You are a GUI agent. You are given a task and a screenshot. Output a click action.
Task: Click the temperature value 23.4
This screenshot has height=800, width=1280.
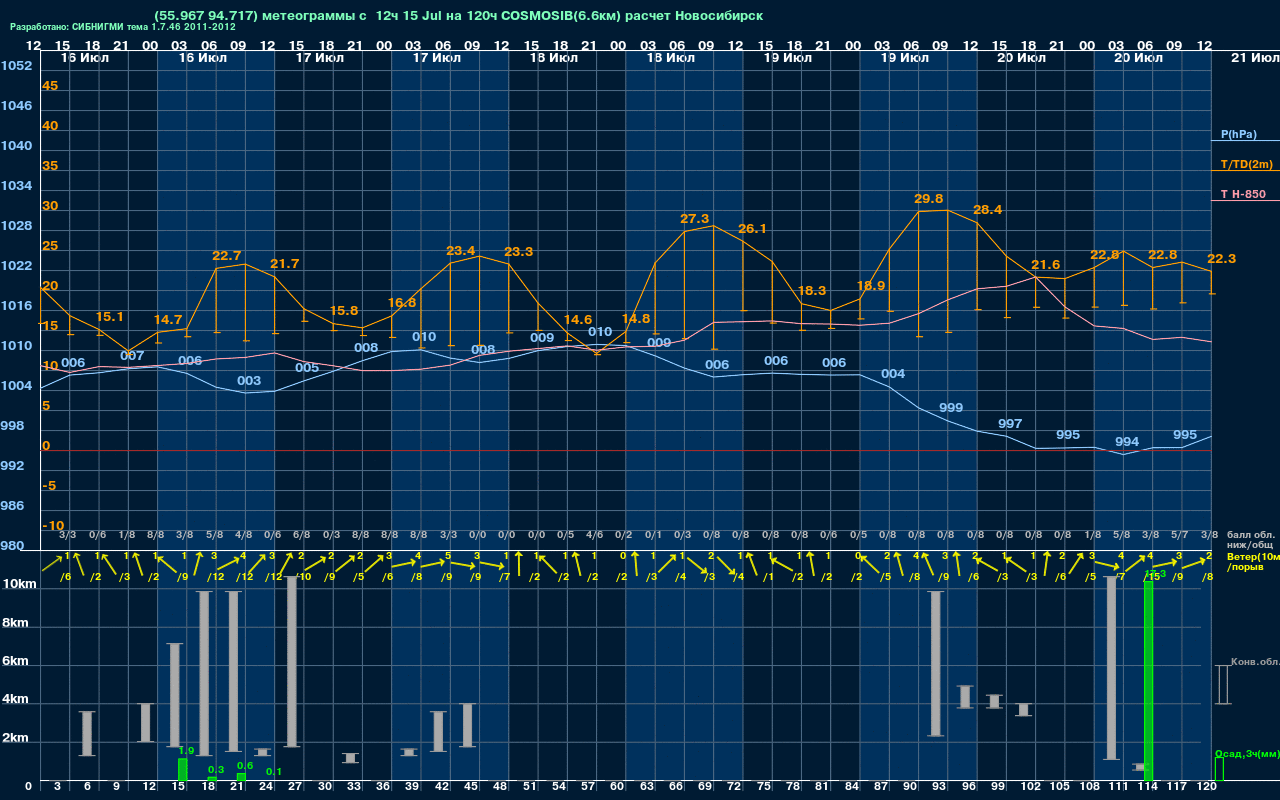tap(461, 251)
